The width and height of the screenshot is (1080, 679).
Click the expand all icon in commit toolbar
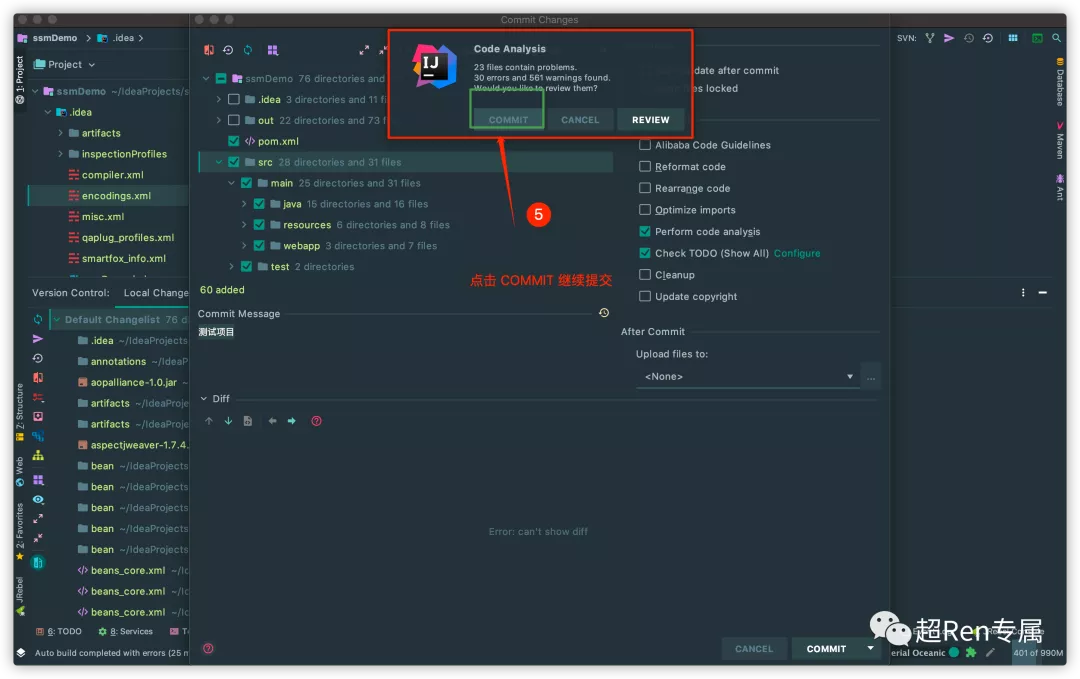(364, 50)
